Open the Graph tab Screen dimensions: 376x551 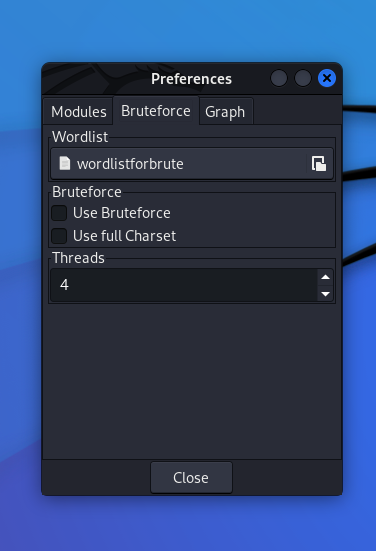pyautogui.click(x=225, y=112)
